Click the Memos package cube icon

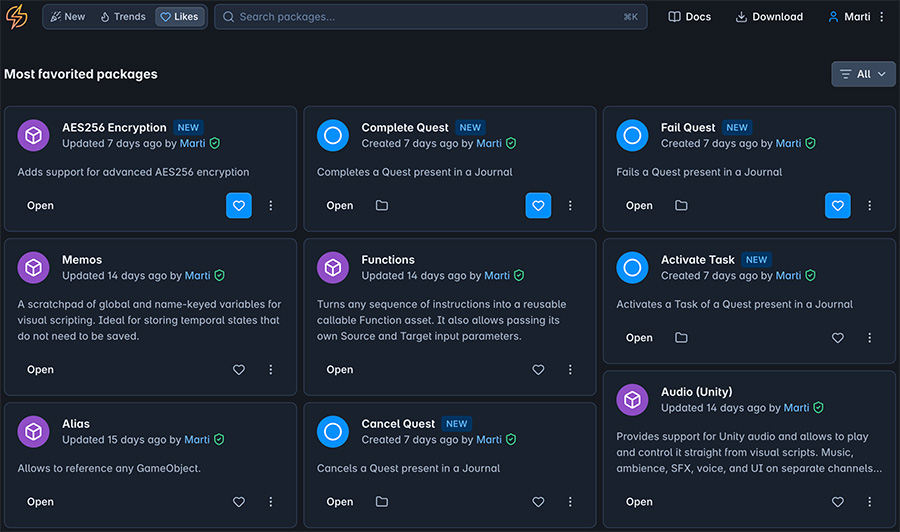33,267
